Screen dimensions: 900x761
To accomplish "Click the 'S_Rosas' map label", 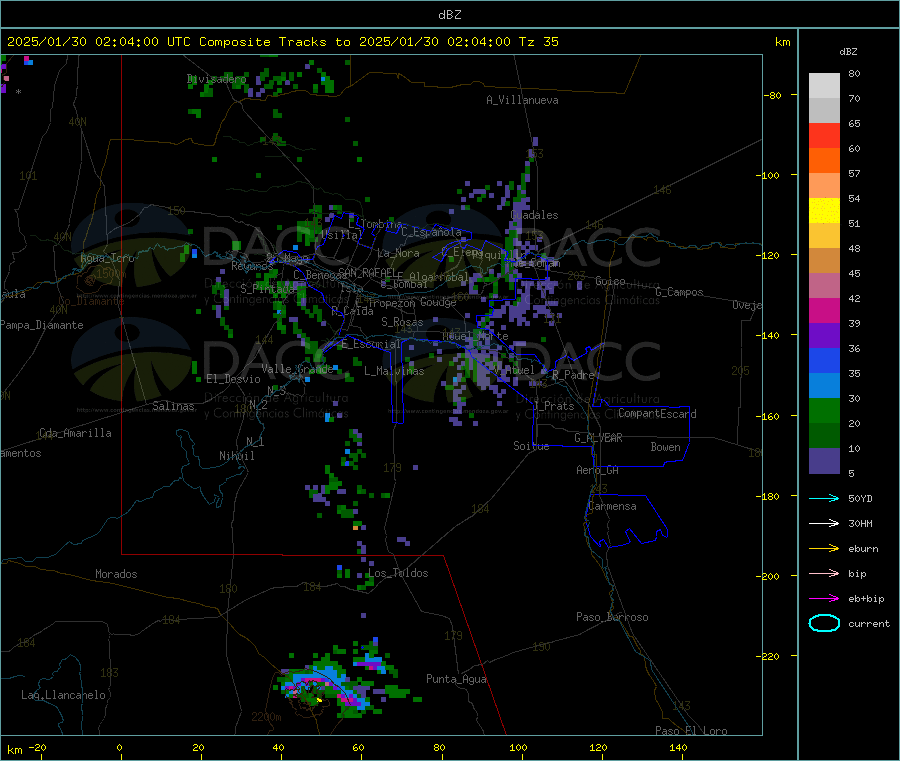I will click(402, 322).
